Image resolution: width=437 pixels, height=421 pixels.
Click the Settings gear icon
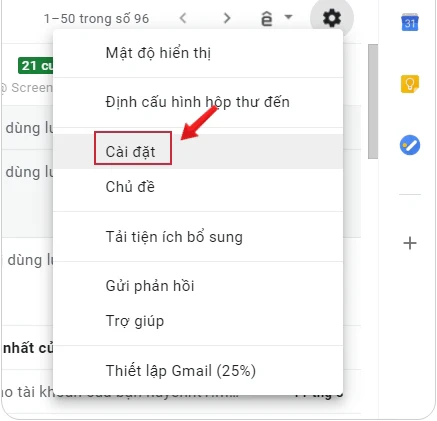[x=332, y=18]
